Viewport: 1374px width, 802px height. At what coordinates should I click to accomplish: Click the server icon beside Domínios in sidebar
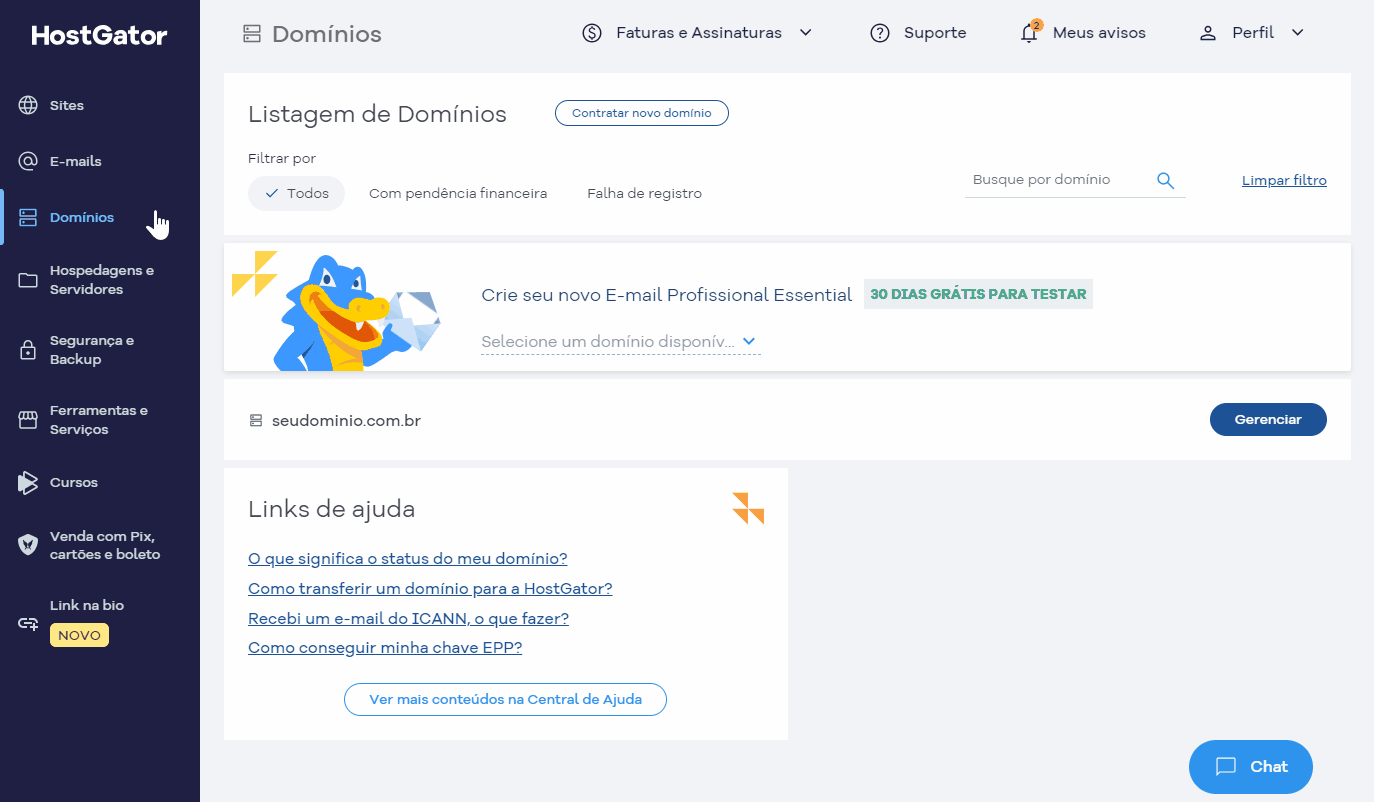tap(28, 217)
